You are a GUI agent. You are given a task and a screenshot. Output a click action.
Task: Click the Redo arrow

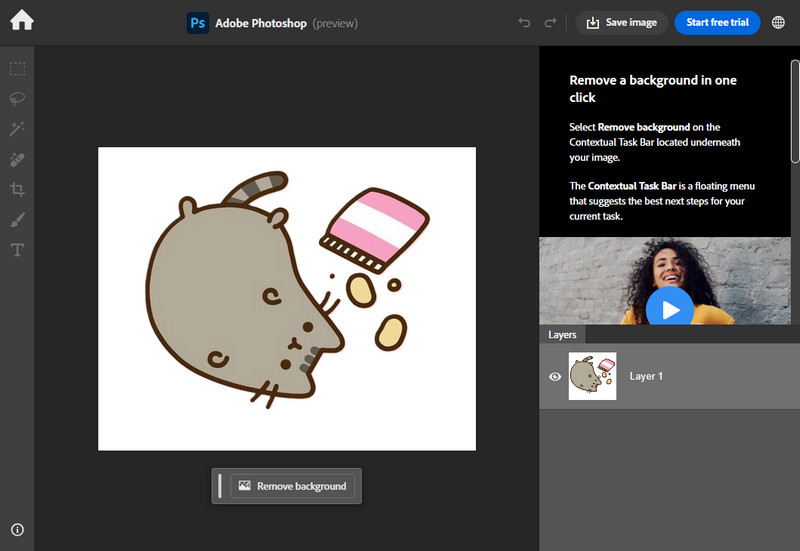click(x=550, y=22)
